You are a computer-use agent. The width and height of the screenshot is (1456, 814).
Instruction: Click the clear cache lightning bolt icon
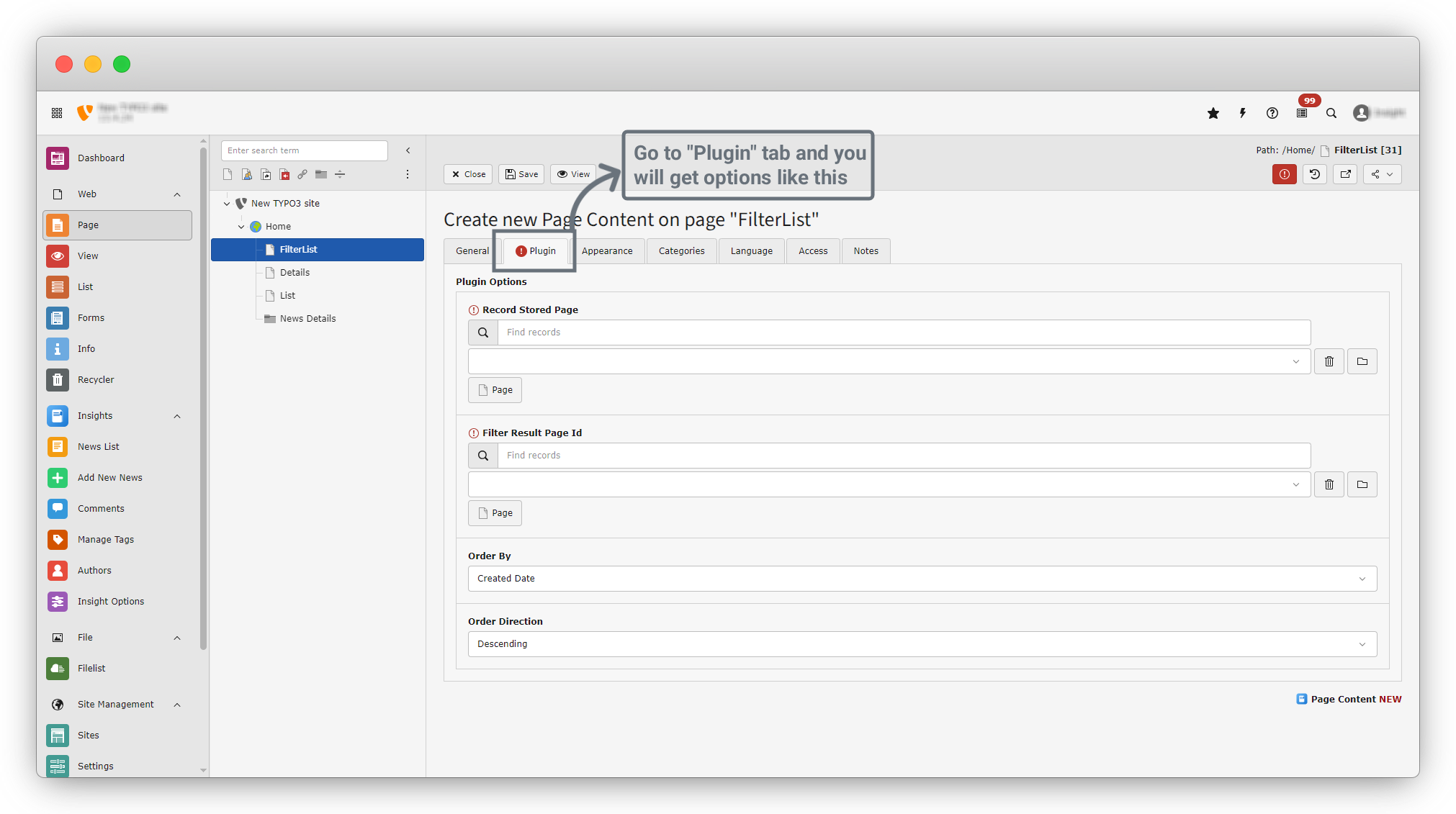tap(1243, 113)
